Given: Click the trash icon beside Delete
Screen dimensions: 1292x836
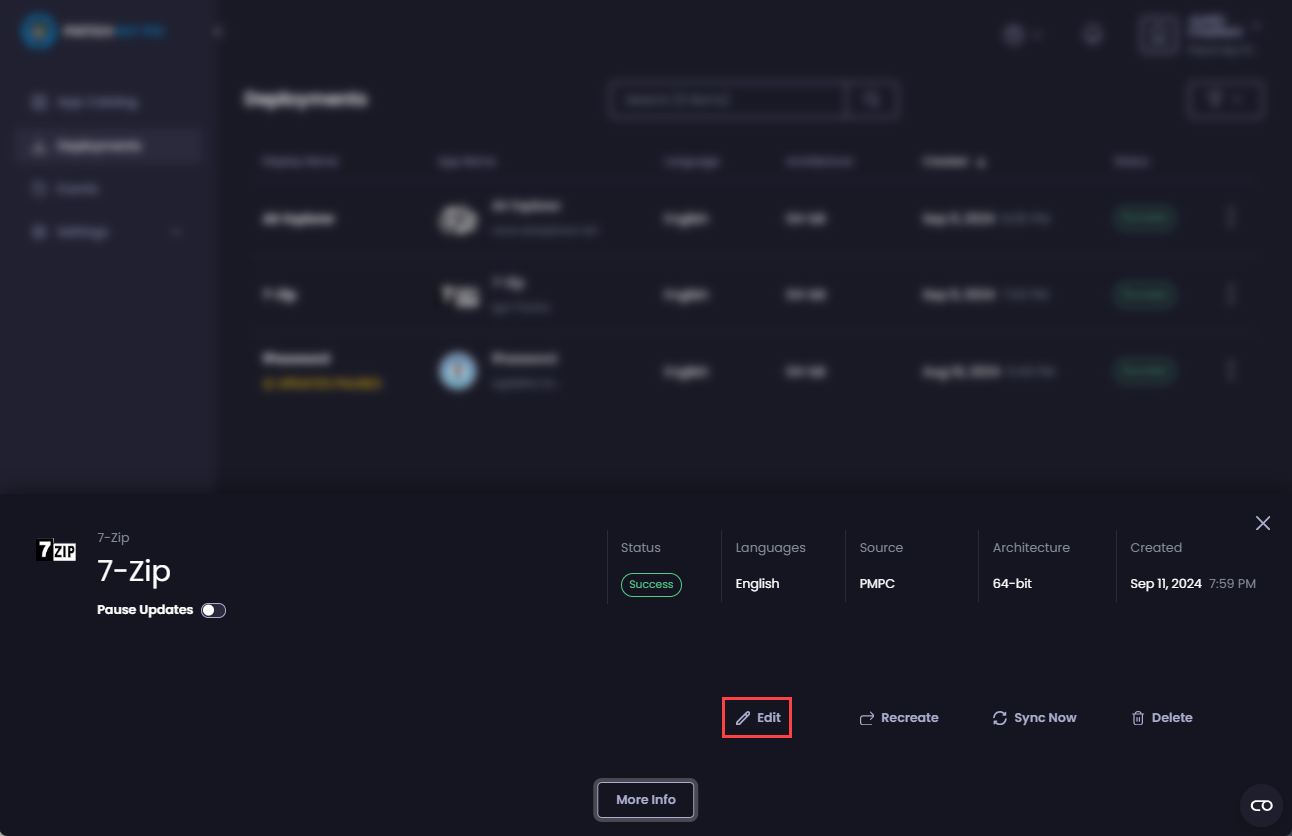Looking at the screenshot, I should (x=1137, y=717).
